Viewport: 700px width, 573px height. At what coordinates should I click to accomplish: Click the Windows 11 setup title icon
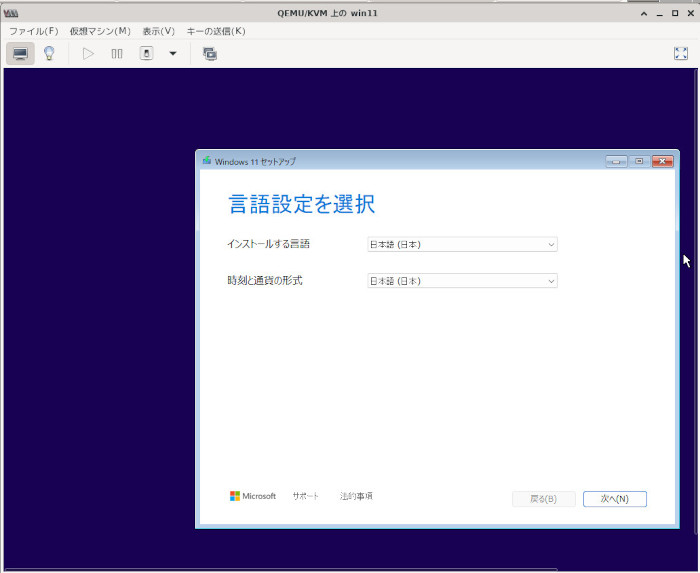coord(207,161)
